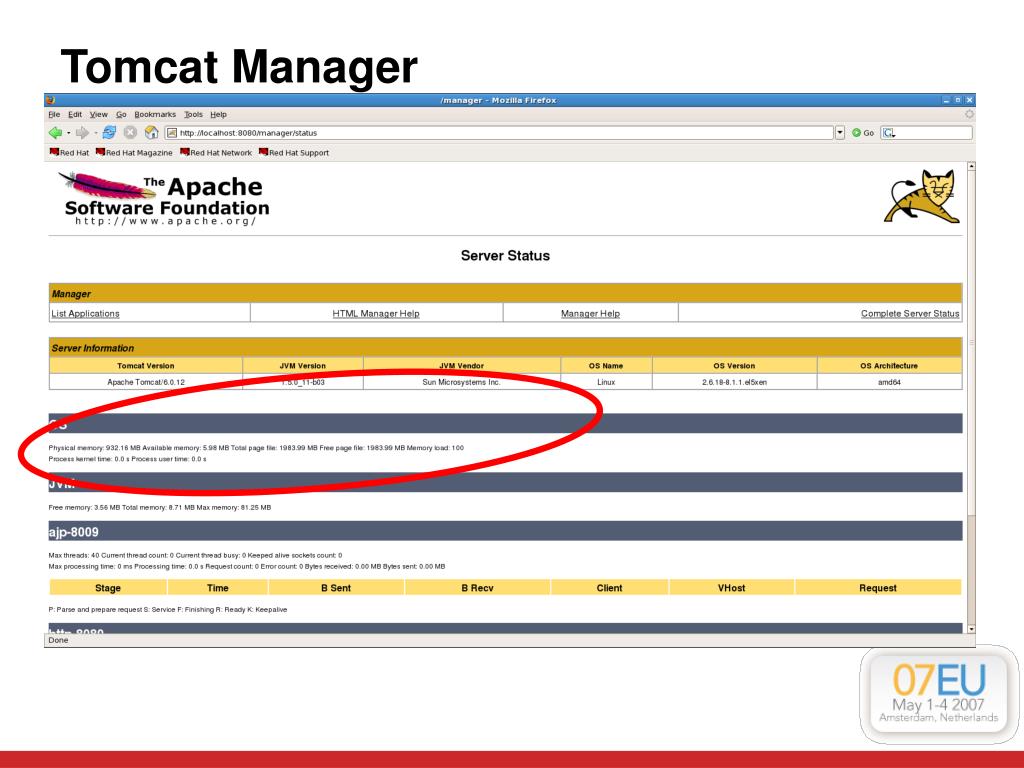Screen dimensions: 1024x768
Task: Open the Red Hat bookmark
Action: click(x=69, y=152)
